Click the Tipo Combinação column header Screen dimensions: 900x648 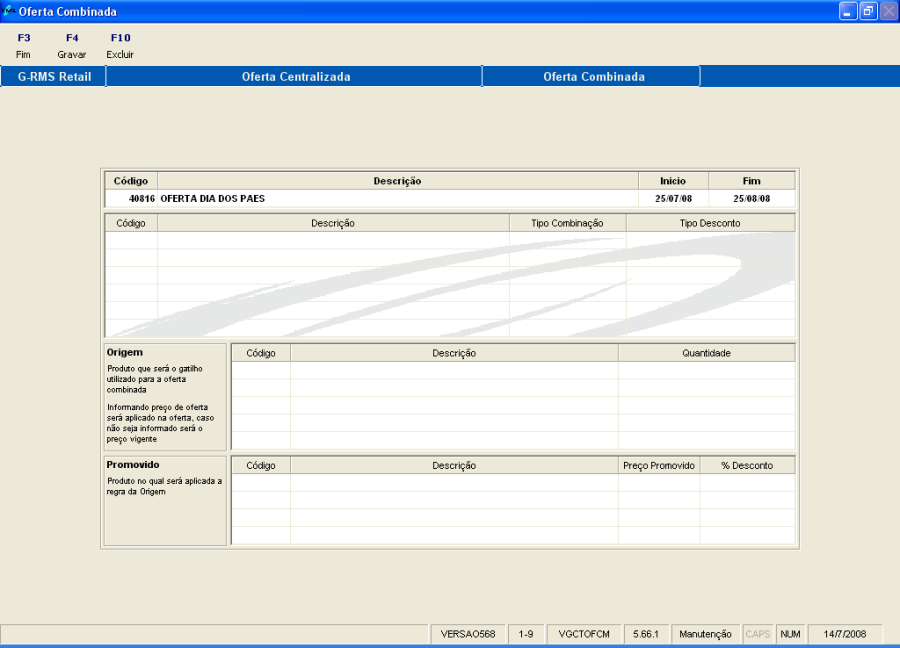(x=568, y=223)
